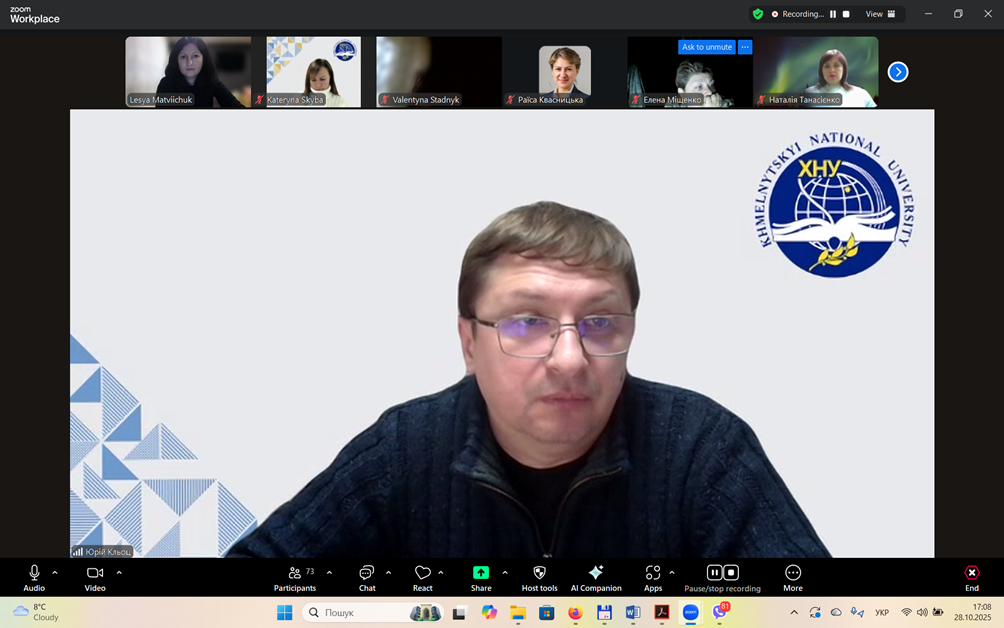This screenshot has height=628, width=1004.
Task: Show next participants with arrow
Action: [x=898, y=72]
